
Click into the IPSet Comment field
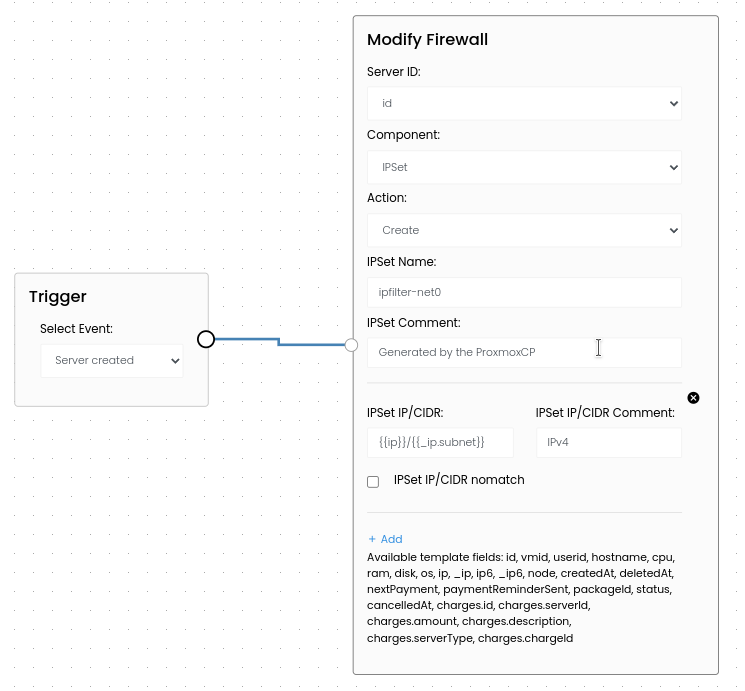tap(524, 352)
